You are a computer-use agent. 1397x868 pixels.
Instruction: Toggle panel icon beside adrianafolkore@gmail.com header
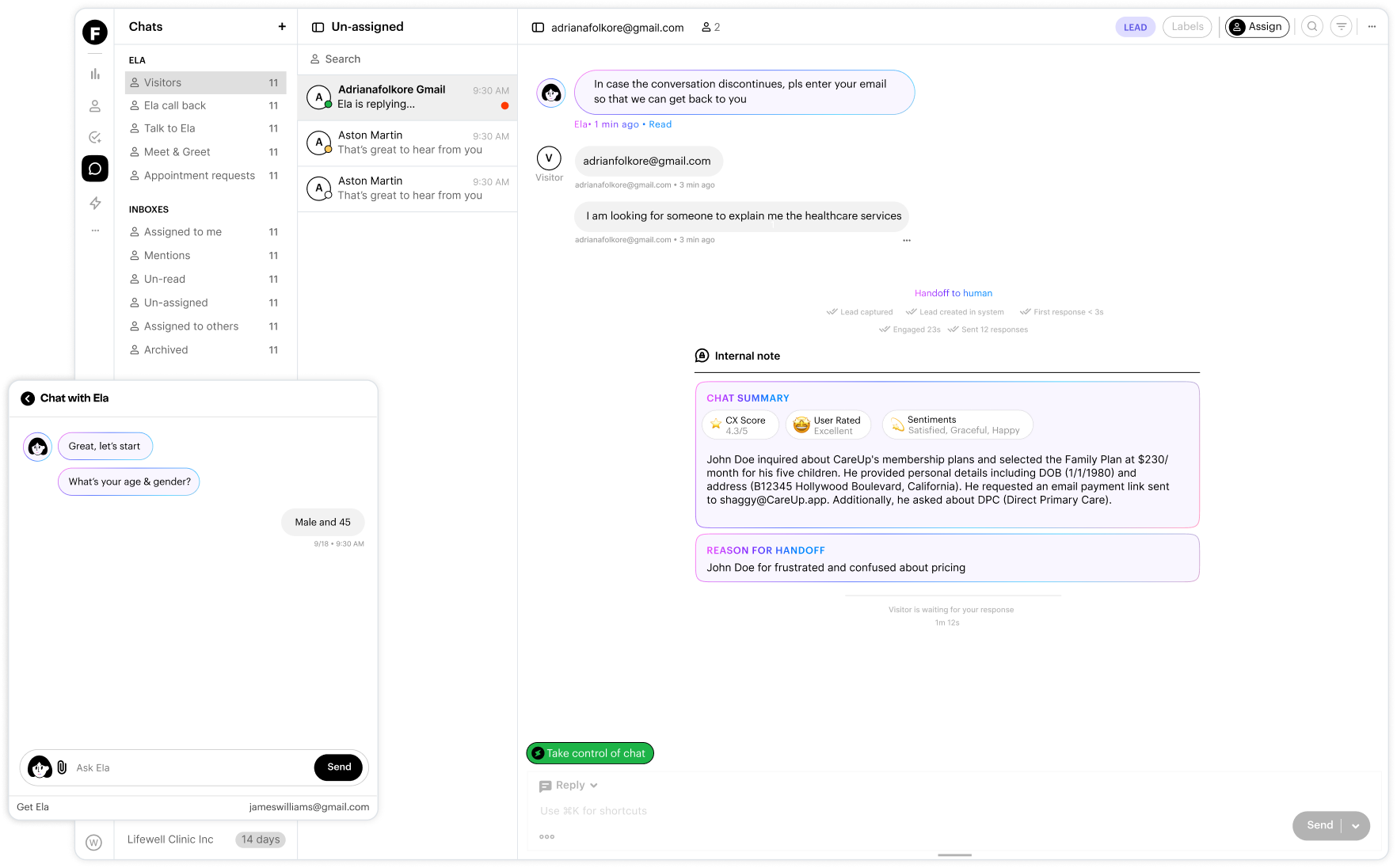538,28
